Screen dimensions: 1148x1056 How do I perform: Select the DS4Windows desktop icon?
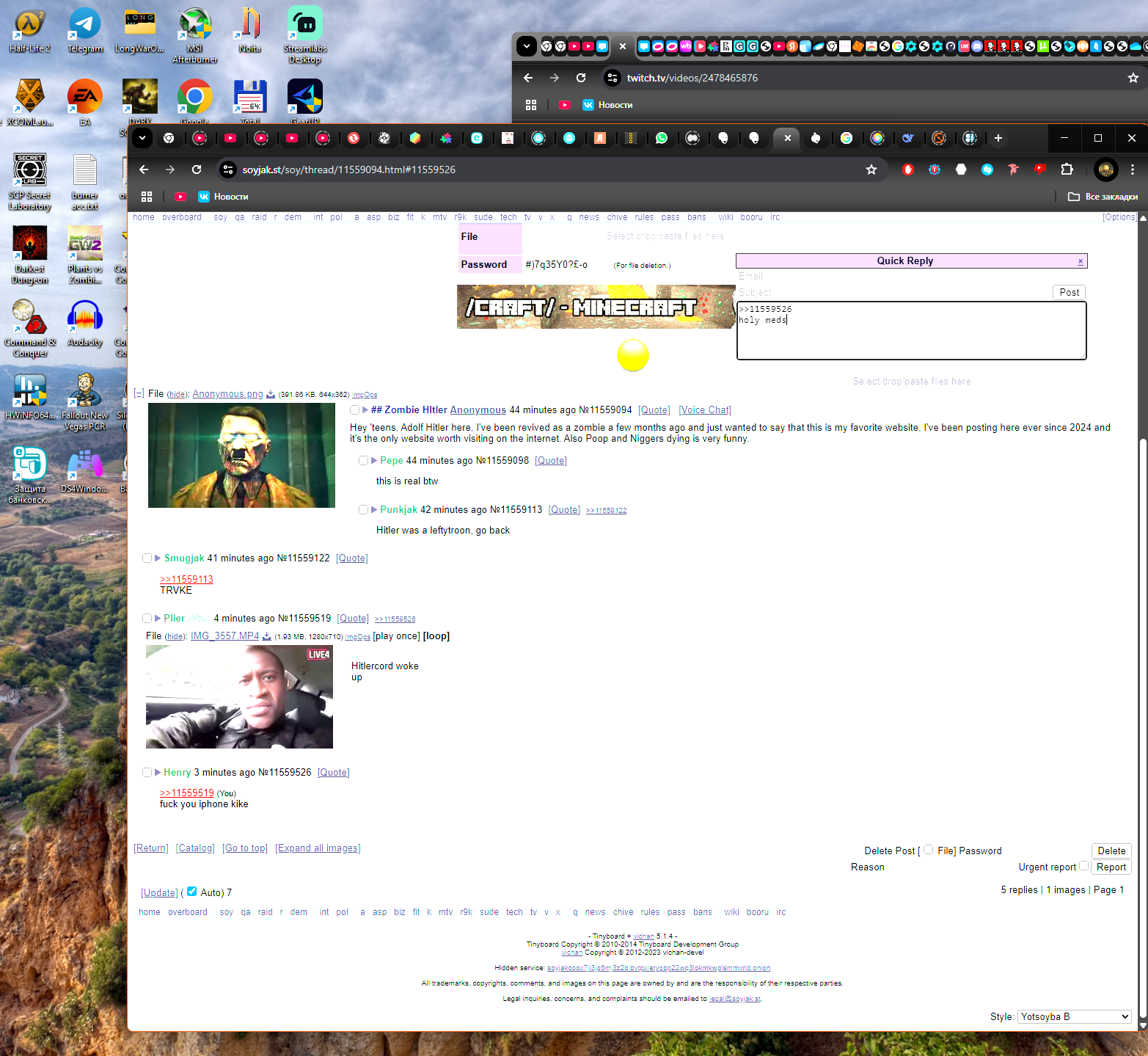pos(85,470)
